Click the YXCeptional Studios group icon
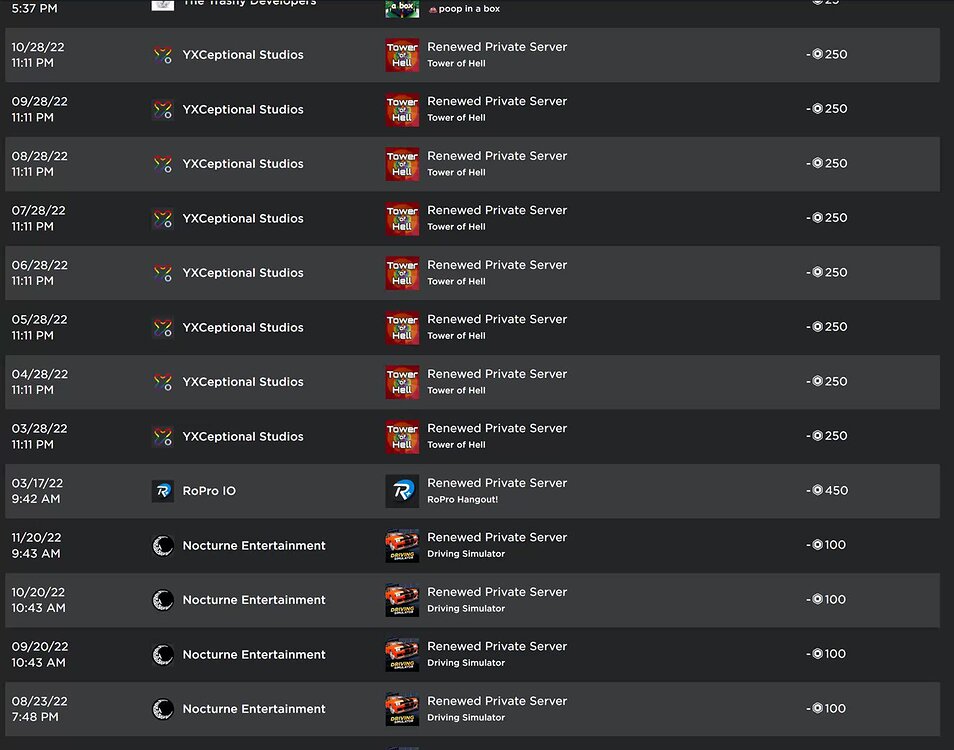This screenshot has height=750, width=954. pyautogui.click(x=161, y=55)
